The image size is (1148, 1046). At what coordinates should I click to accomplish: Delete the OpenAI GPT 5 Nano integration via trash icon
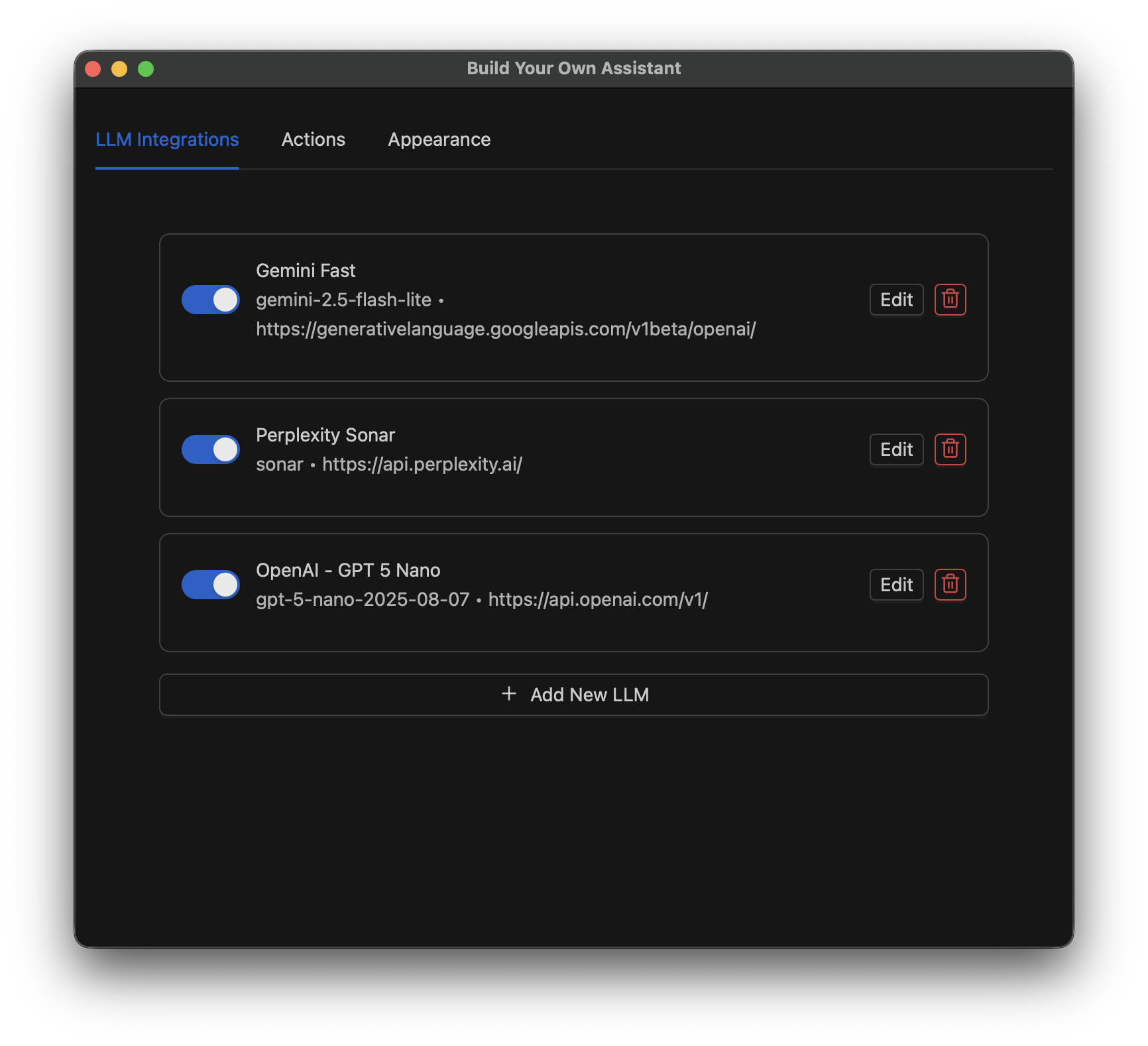pyautogui.click(x=950, y=585)
